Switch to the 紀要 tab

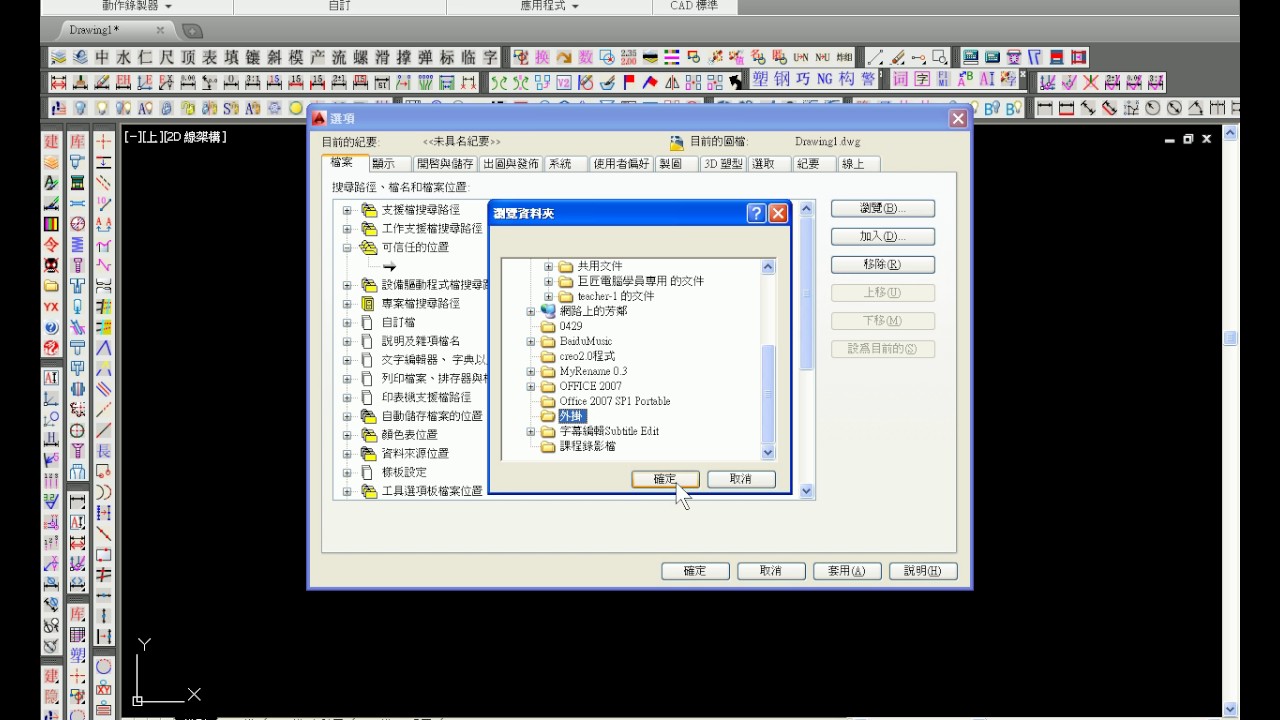814,163
